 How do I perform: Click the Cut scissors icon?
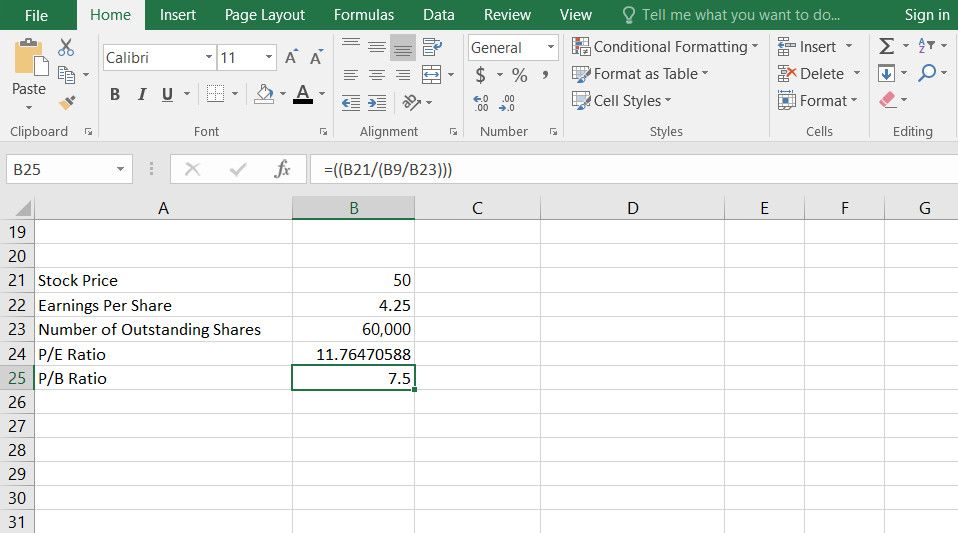coord(67,47)
